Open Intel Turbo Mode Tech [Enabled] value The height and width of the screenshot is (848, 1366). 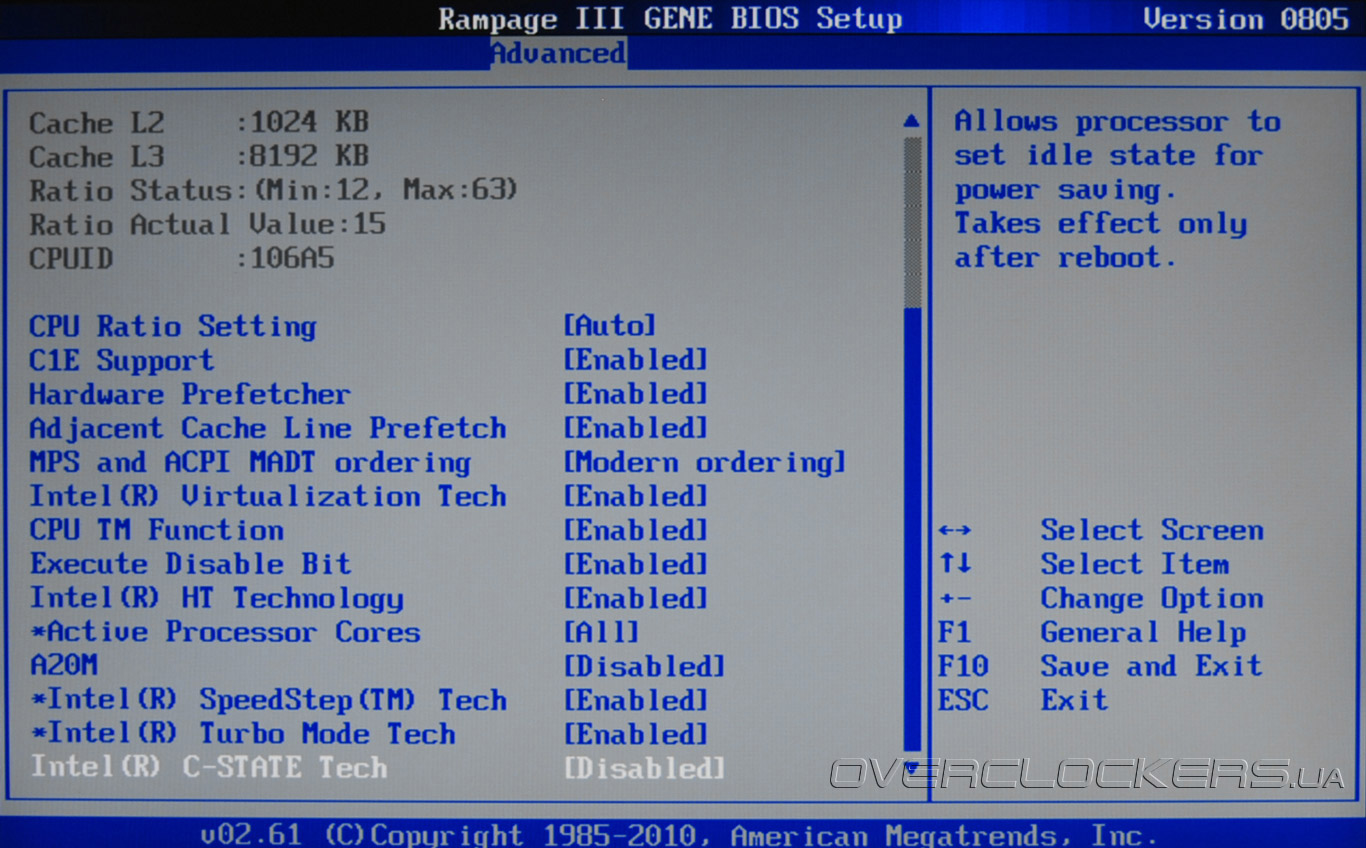[635, 734]
